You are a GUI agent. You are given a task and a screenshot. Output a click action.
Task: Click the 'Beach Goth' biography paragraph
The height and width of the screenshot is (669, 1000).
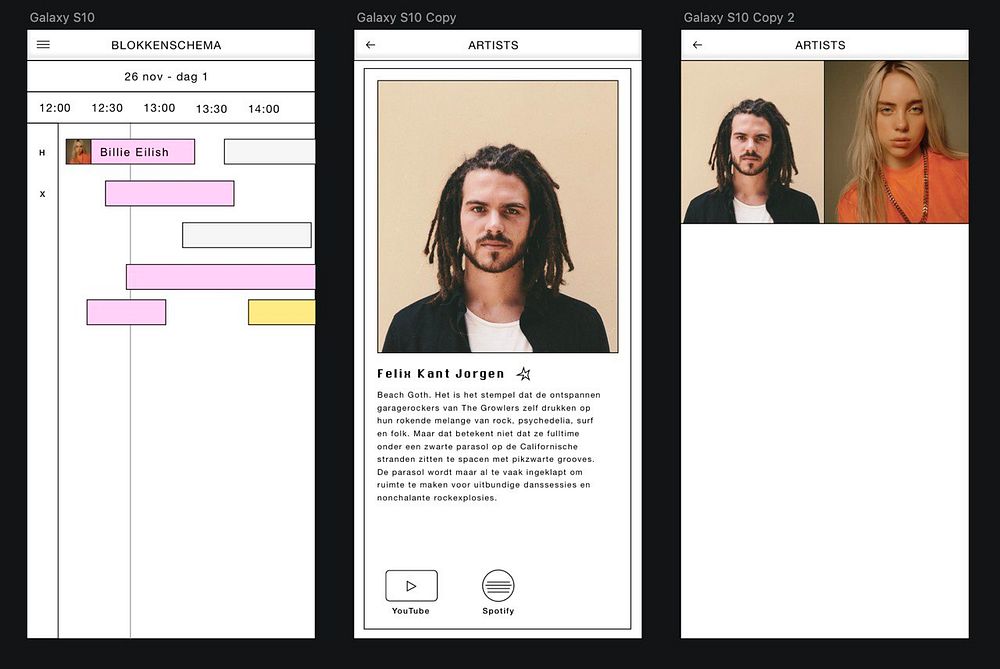click(489, 446)
